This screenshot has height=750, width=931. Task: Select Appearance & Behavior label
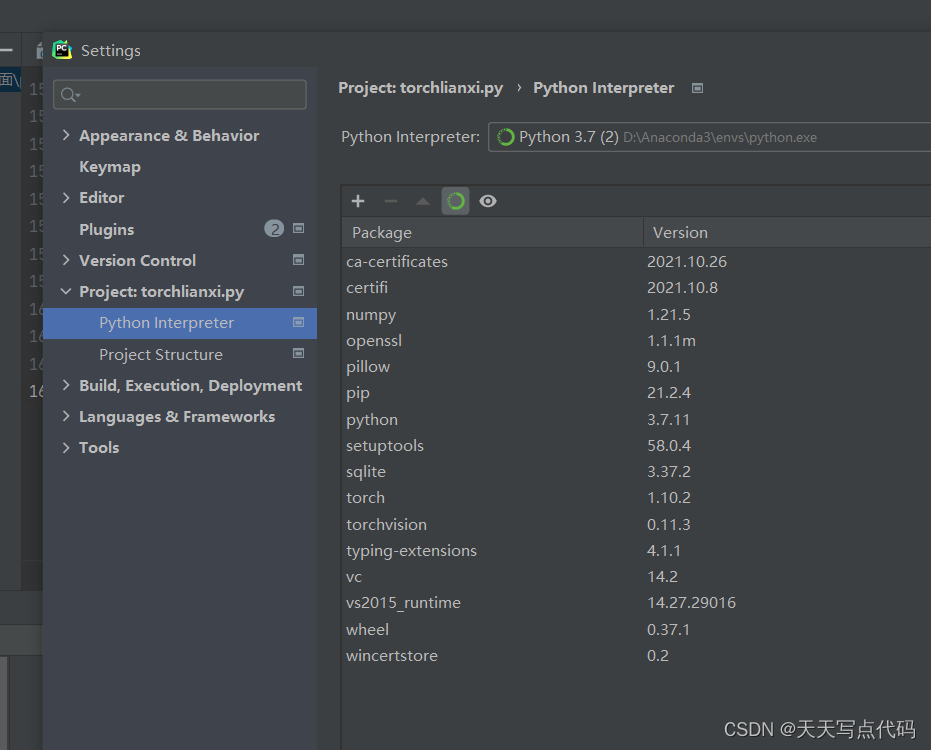click(x=169, y=135)
